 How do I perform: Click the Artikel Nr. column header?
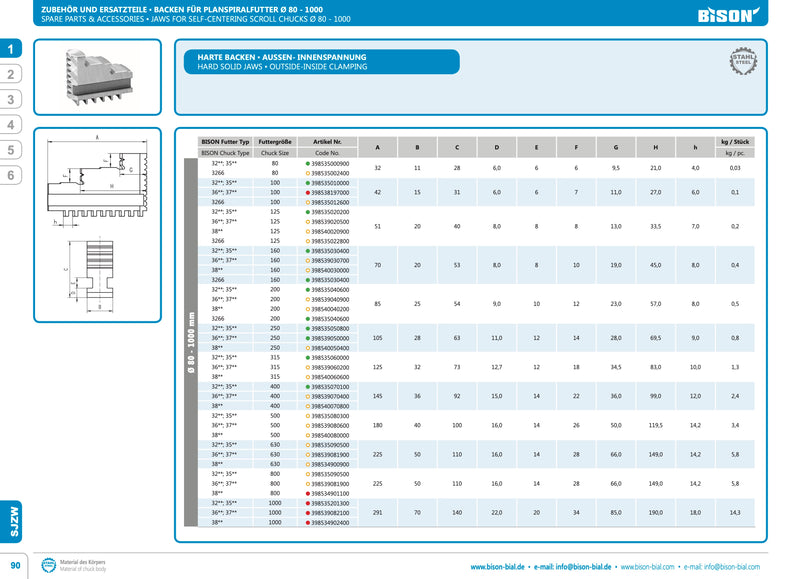point(328,142)
